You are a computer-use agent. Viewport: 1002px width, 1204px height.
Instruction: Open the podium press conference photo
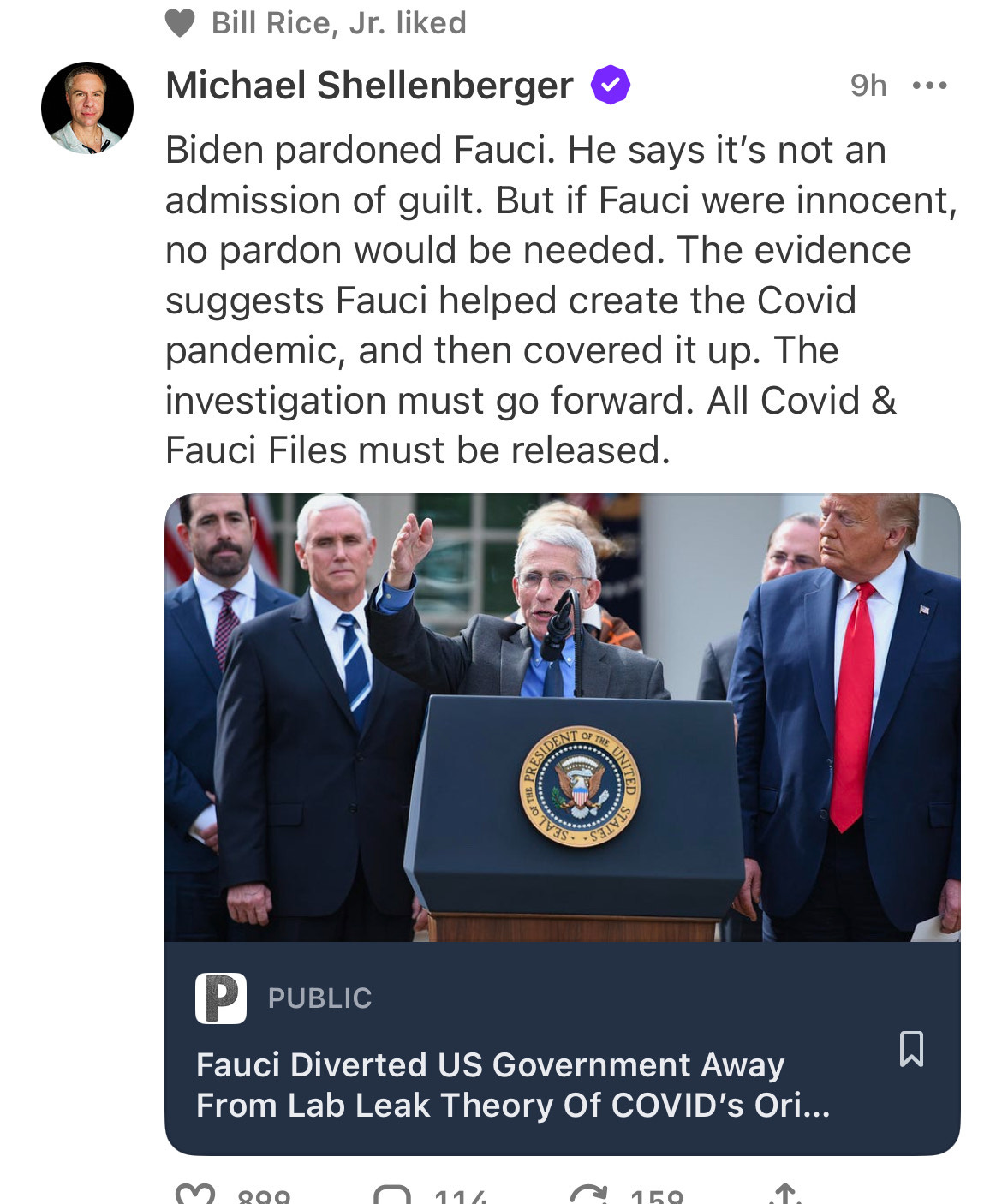[563, 718]
